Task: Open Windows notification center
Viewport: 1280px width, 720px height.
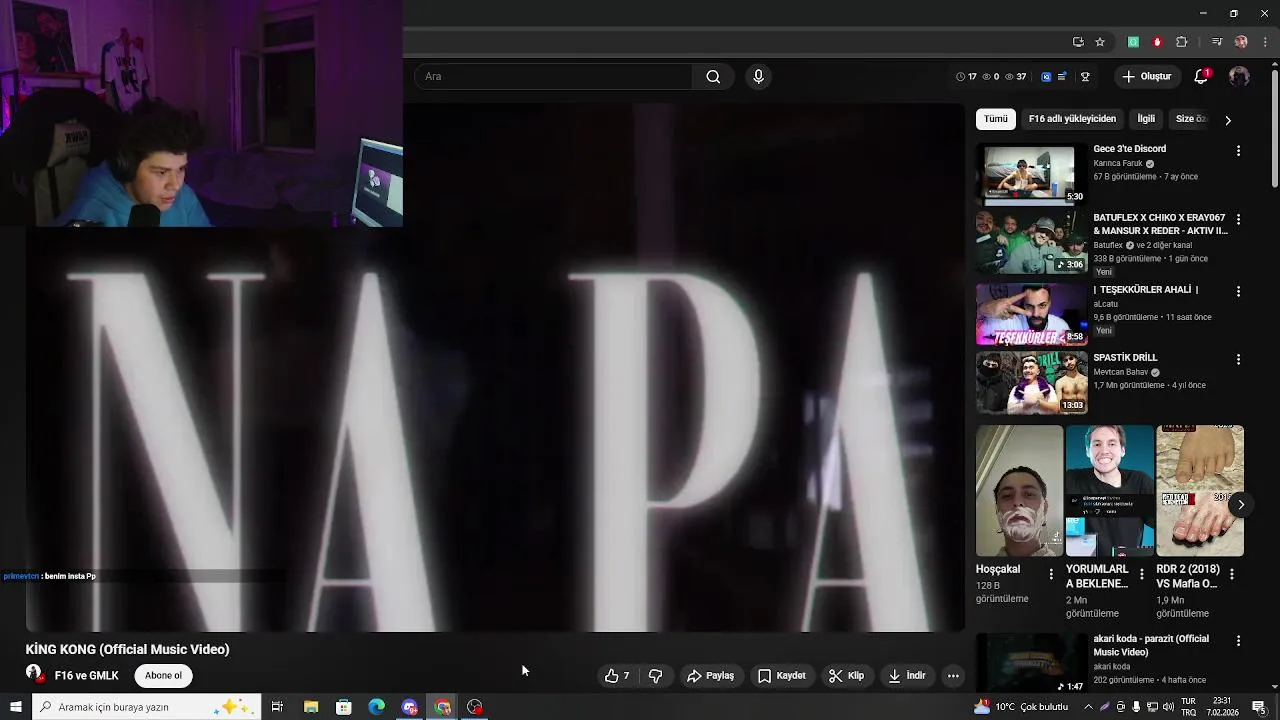Action: click(1259, 707)
